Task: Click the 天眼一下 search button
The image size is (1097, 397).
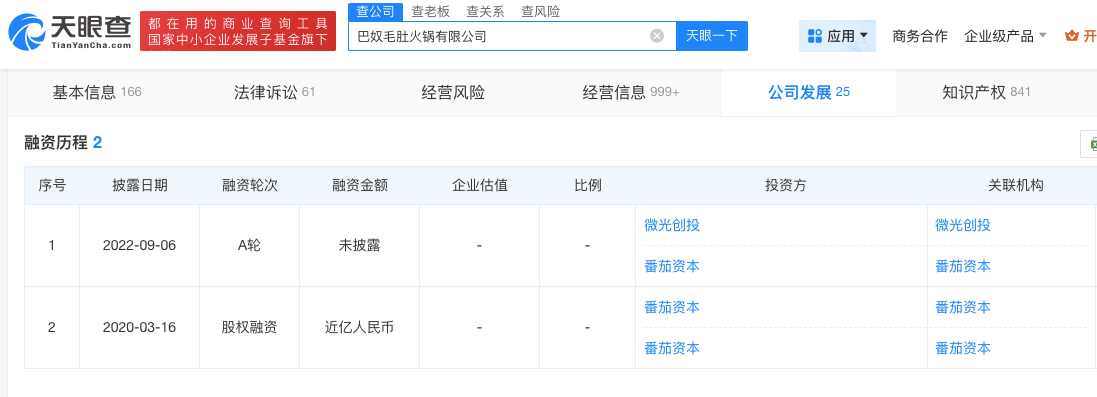Action: tap(712, 36)
